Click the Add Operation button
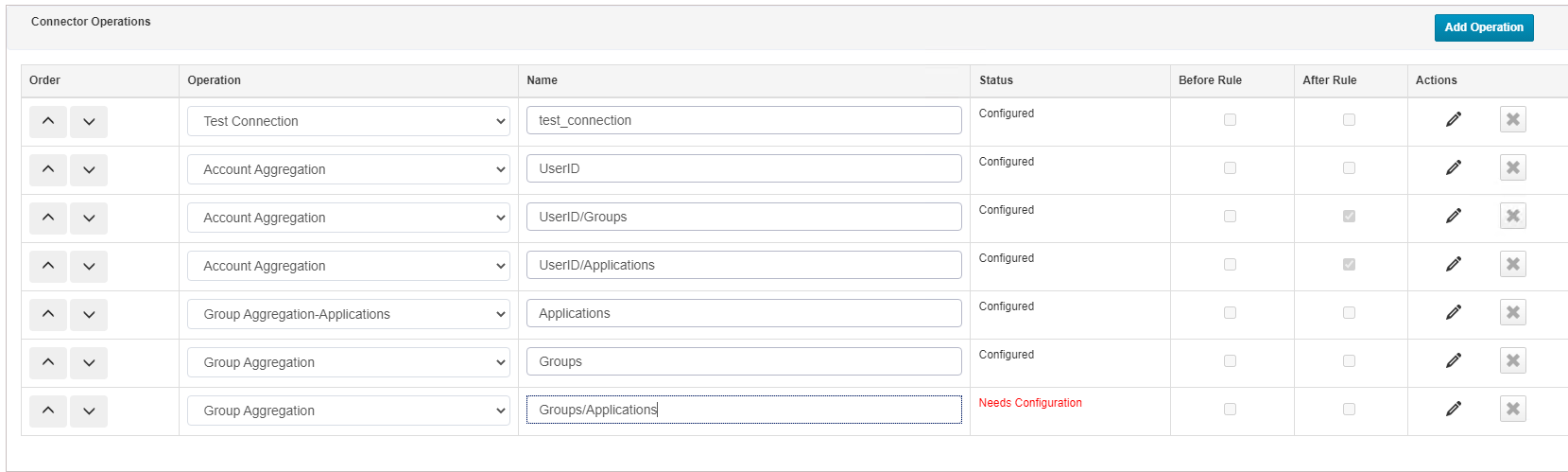1568x472 pixels. coord(1484,27)
